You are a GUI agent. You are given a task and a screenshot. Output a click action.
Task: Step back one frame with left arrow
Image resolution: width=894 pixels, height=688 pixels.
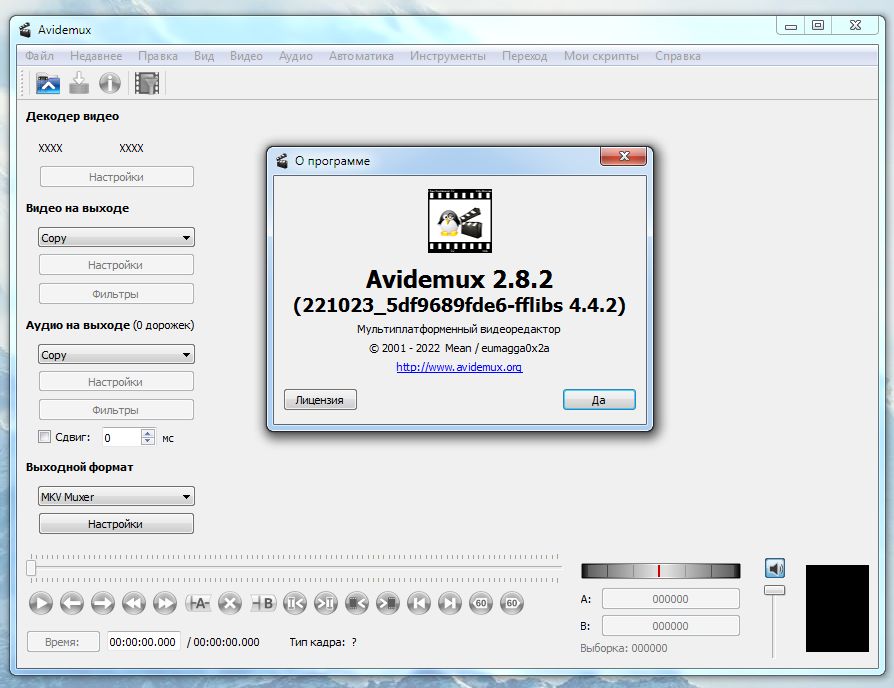72,603
